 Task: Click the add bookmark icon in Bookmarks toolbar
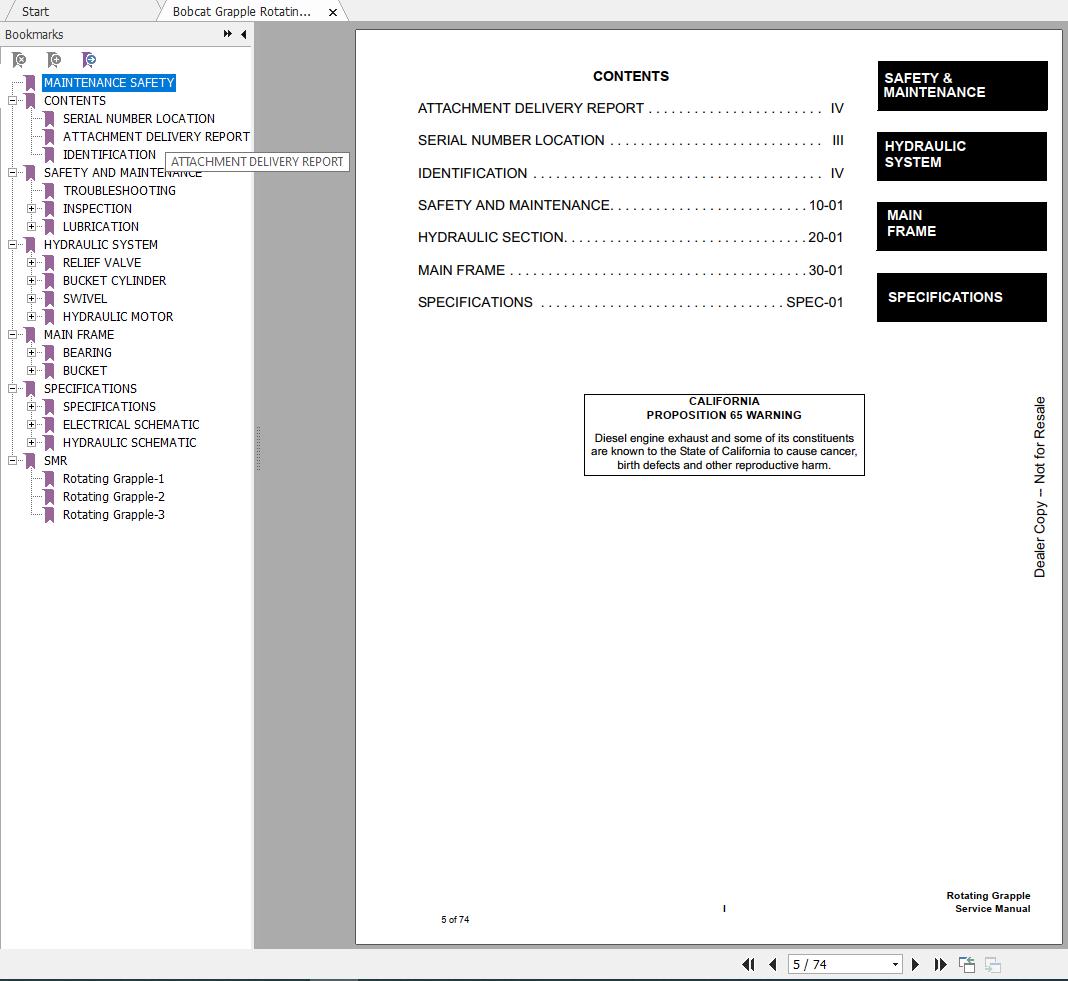54,60
